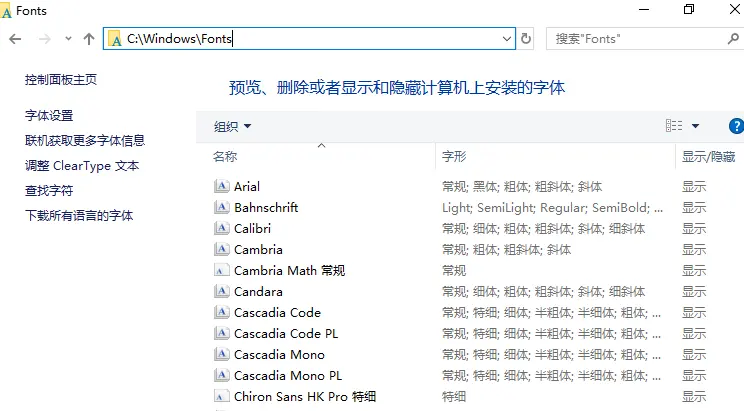Select the Chiron Sans HK Pro icon
744x411 pixels.
[220, 396]
